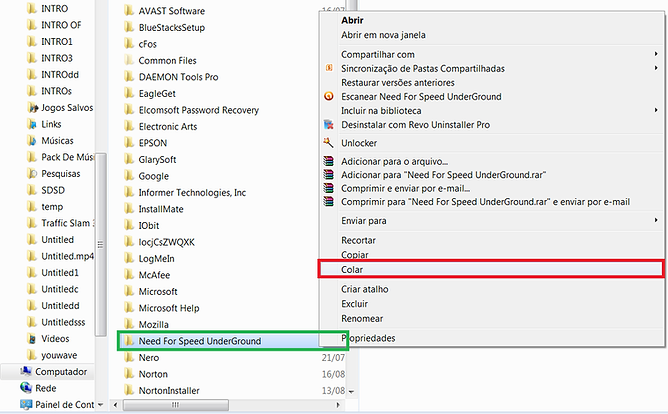This screenshot has height=414, width=668.
Task: Open Untitled.mp4 in the navigation pane
Action: [67, 256]
